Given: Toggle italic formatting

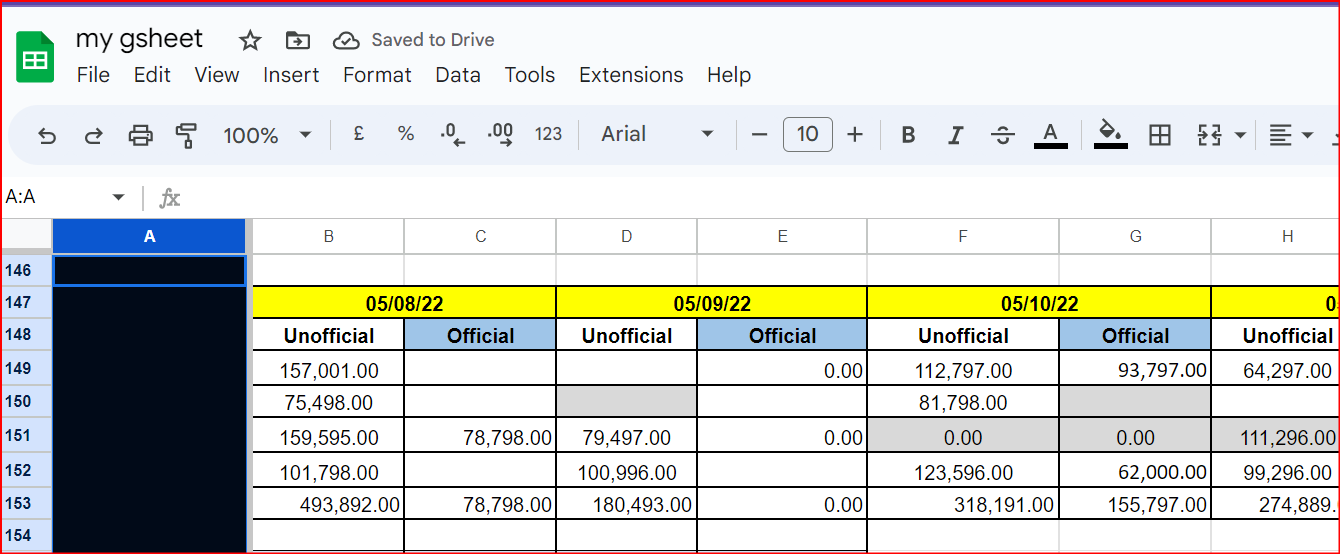Looking at the screenshot, I should pyautogui.click(x=955, y=135).
